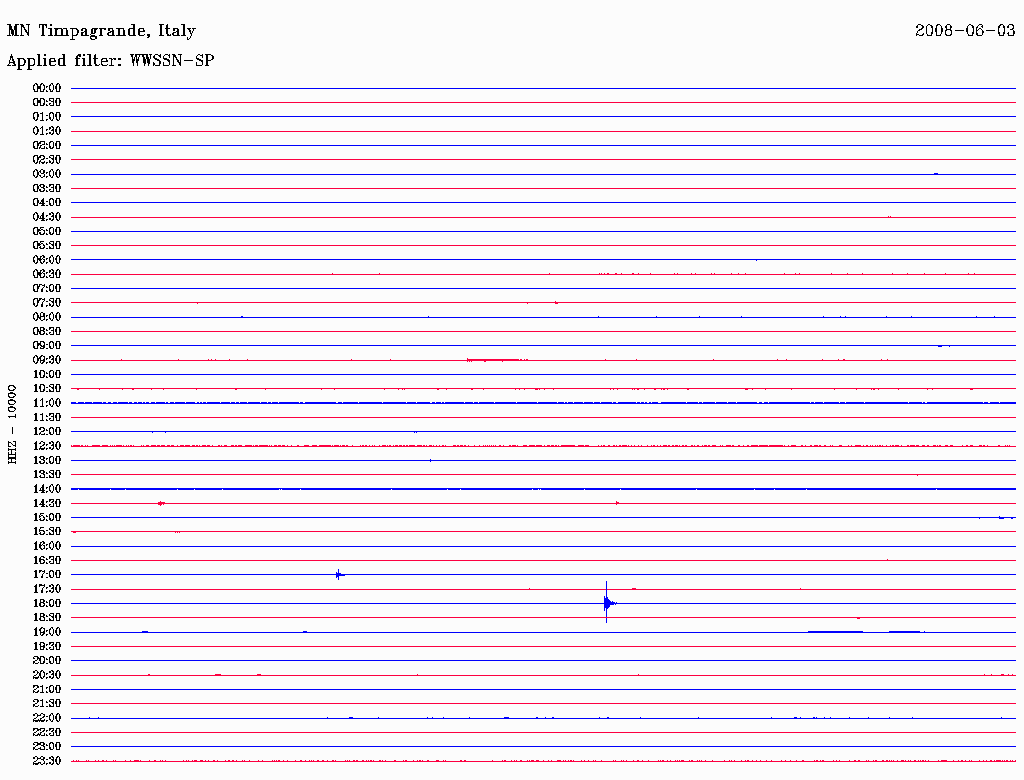This screenshot has width=1024, height=780.
Task: Click the 09:30 time label
Action: click(47, 360)
